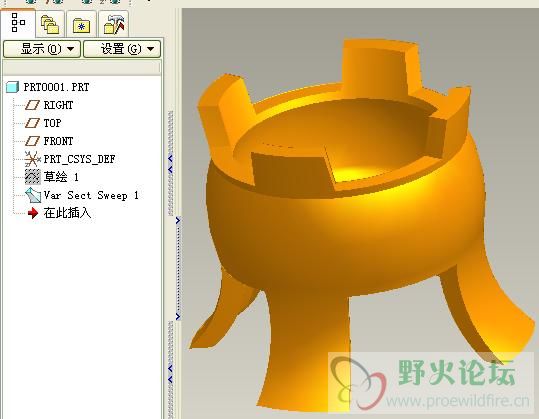Click the red 在此插入 insert arrow

click(x=33, y=213)
